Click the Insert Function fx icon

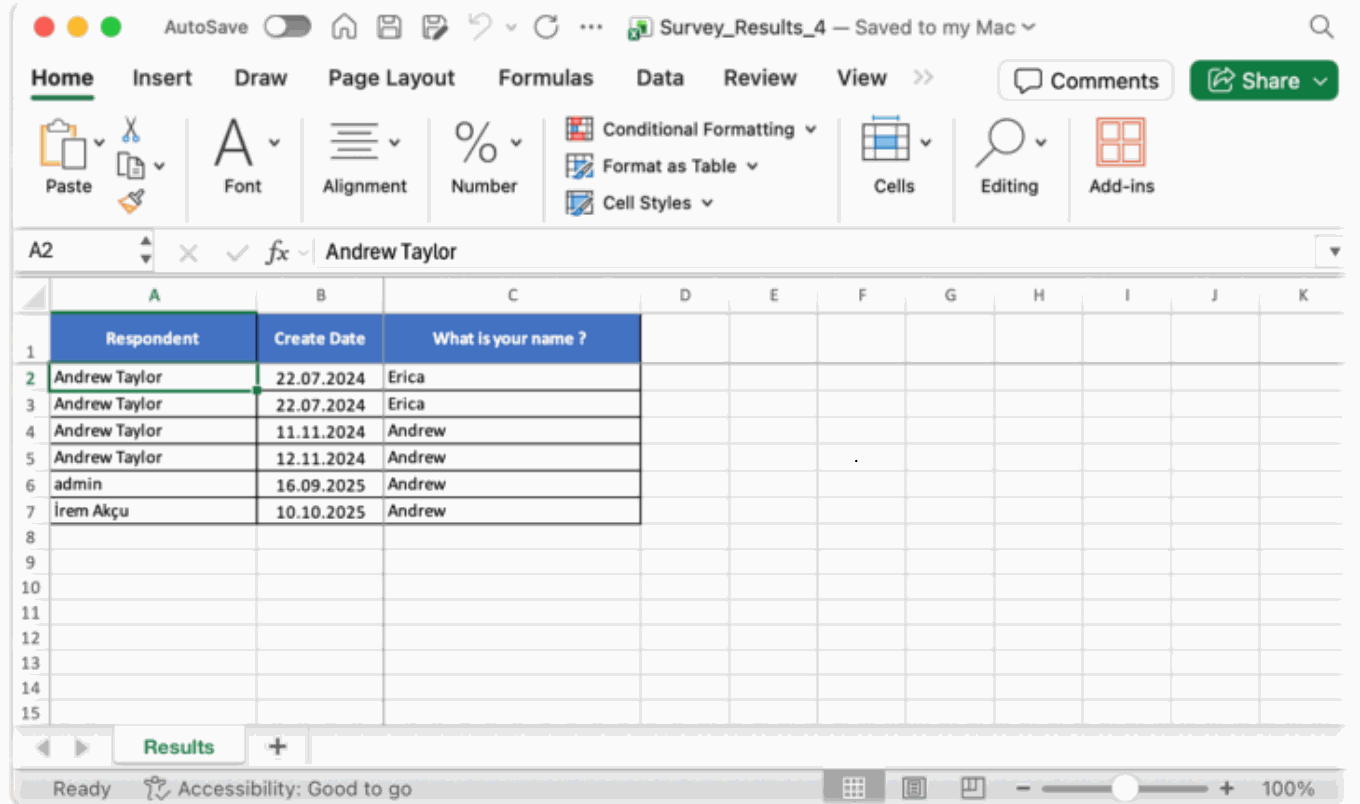pyautogui.click(x=277, y=252)
